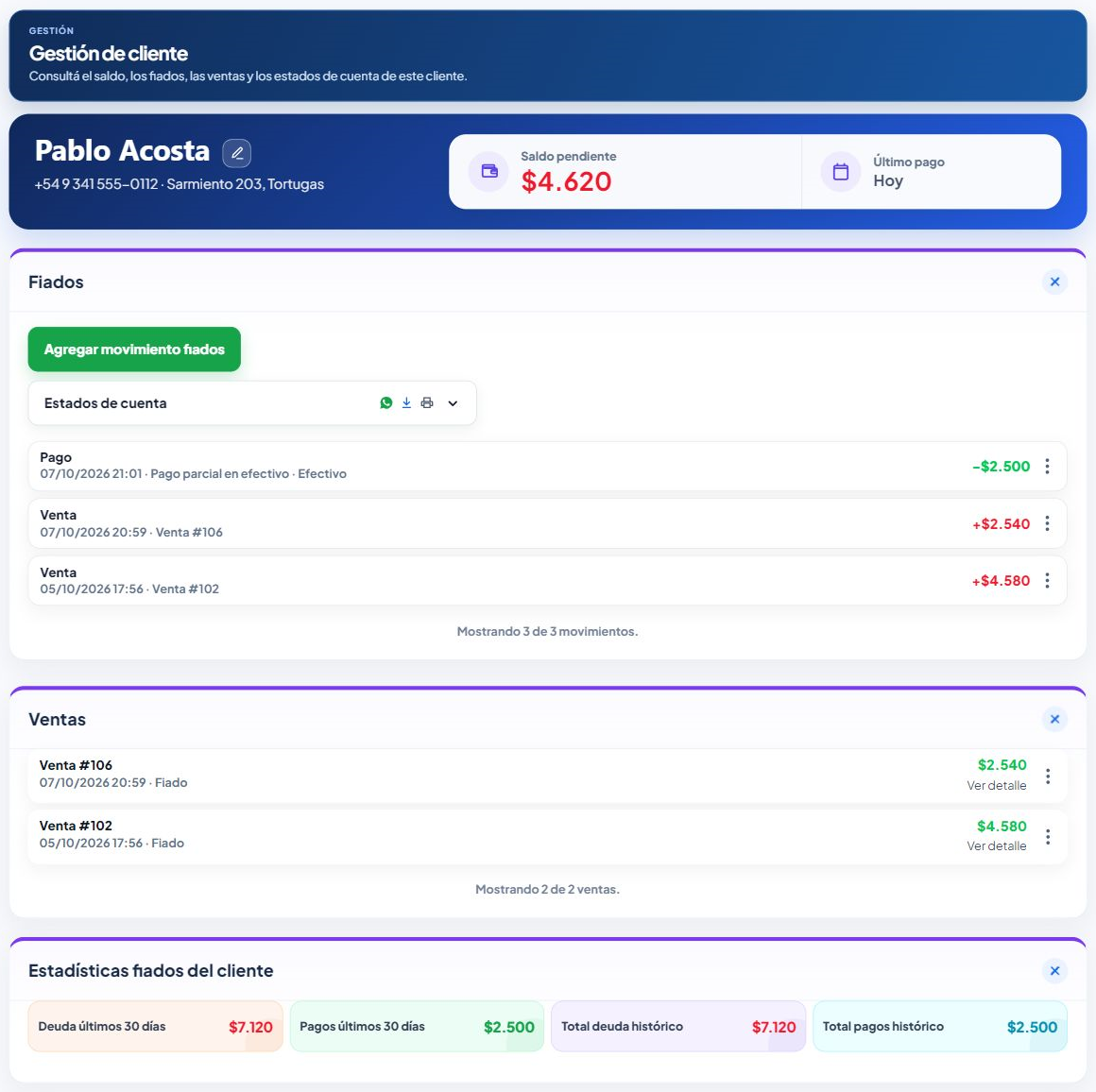This screenshot has height=1092, width=1096.
Task: Open options menu for Pago -$2.500 row
Action: (x=1047, y=466)
